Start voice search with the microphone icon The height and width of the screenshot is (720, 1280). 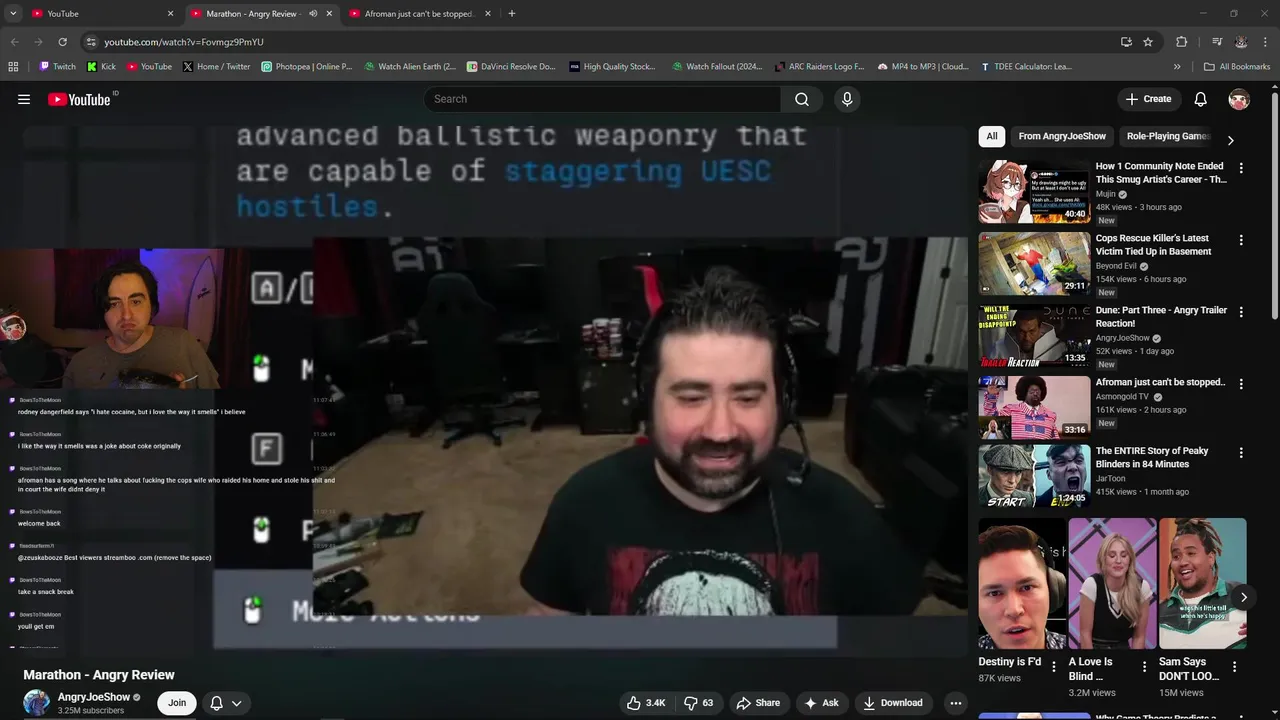[847, 99]
